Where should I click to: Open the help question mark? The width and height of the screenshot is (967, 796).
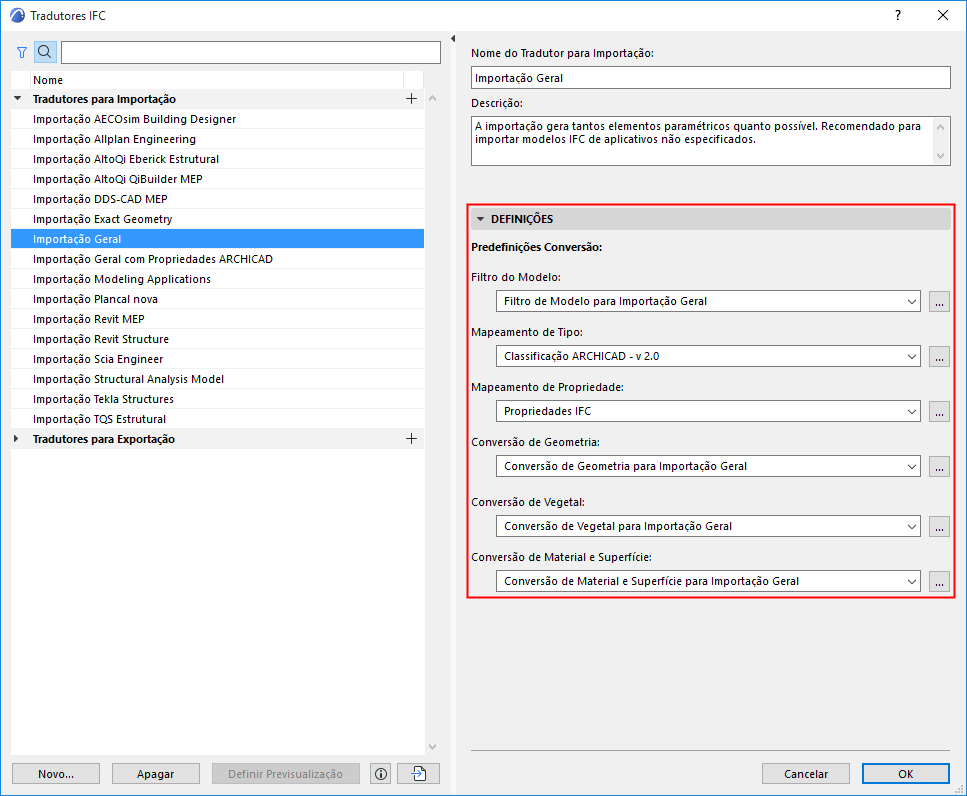(898, 15)
